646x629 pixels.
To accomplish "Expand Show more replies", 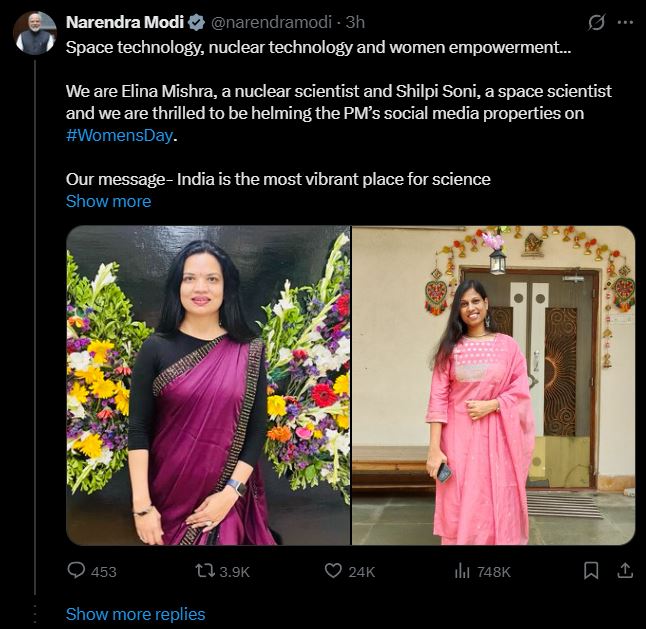I will (135, 614).
